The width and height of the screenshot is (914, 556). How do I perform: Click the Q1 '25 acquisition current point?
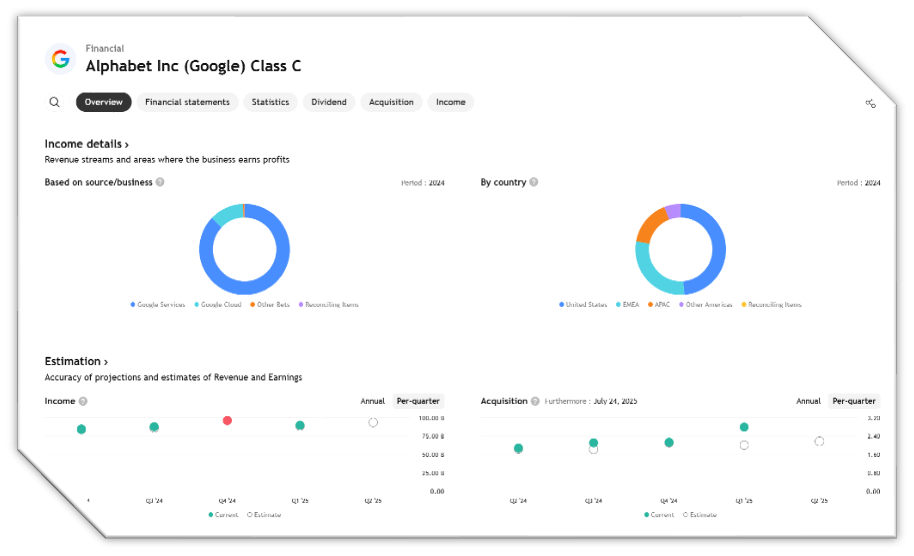click(x=744, y=427)
